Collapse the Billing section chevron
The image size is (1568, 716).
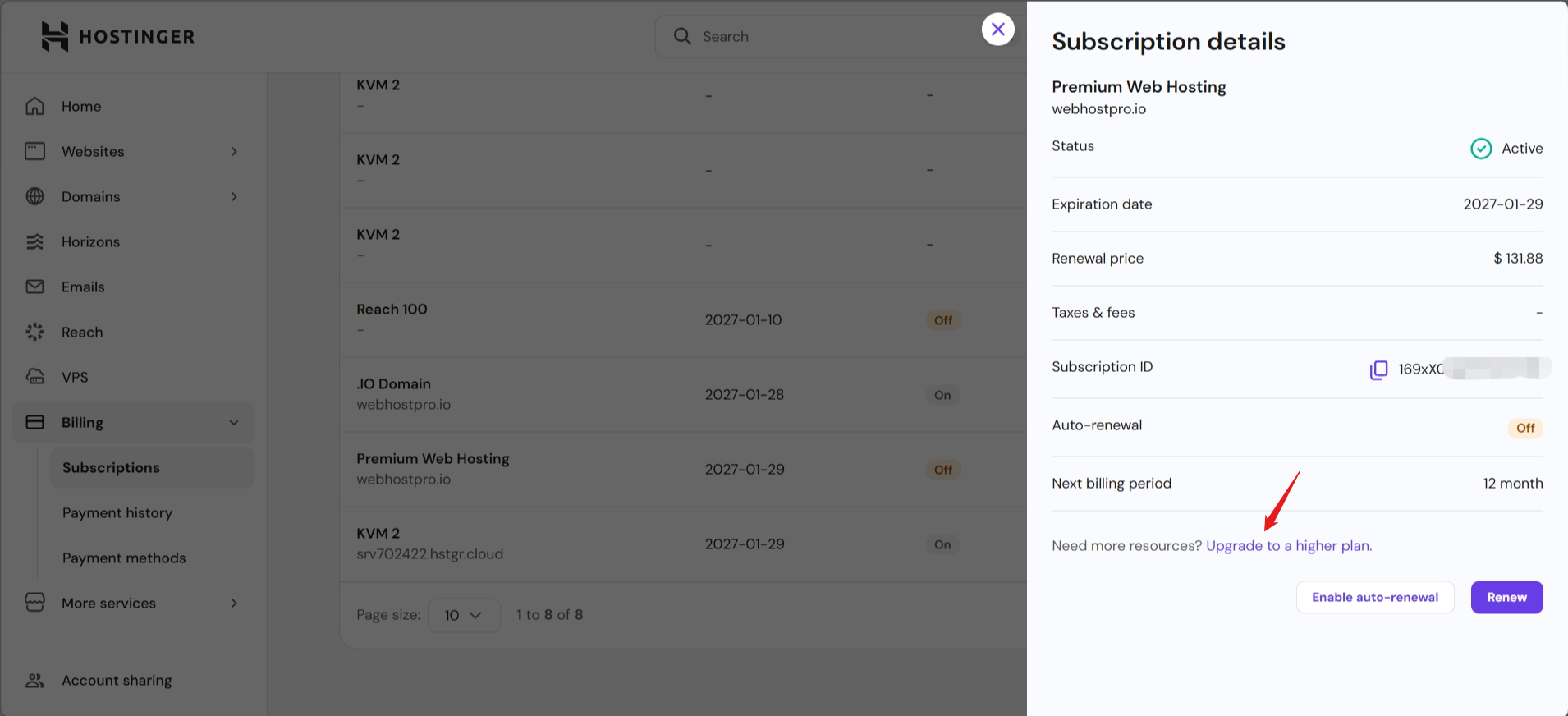(234, 422)
